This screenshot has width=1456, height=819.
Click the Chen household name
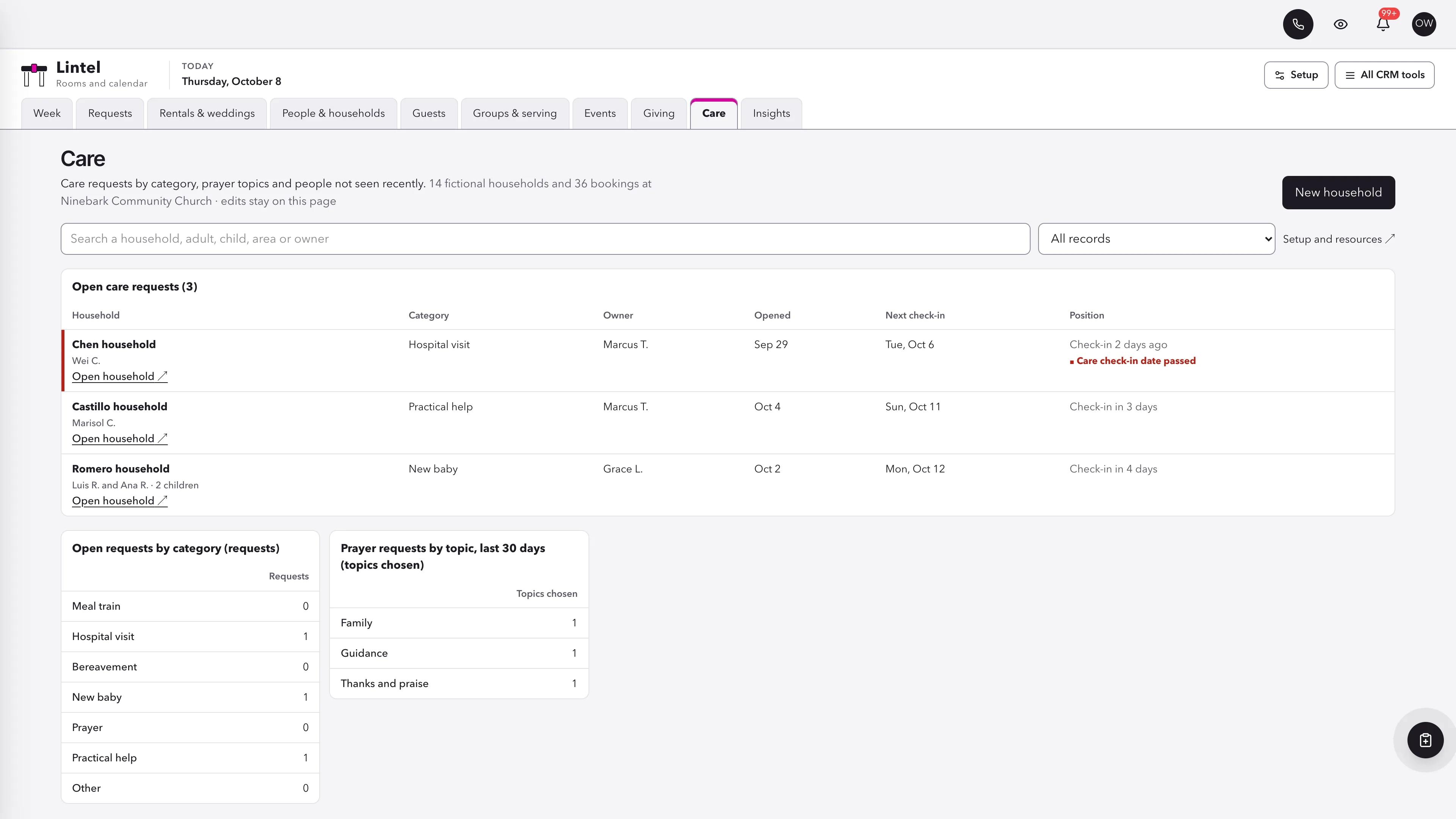click(114, 344)
